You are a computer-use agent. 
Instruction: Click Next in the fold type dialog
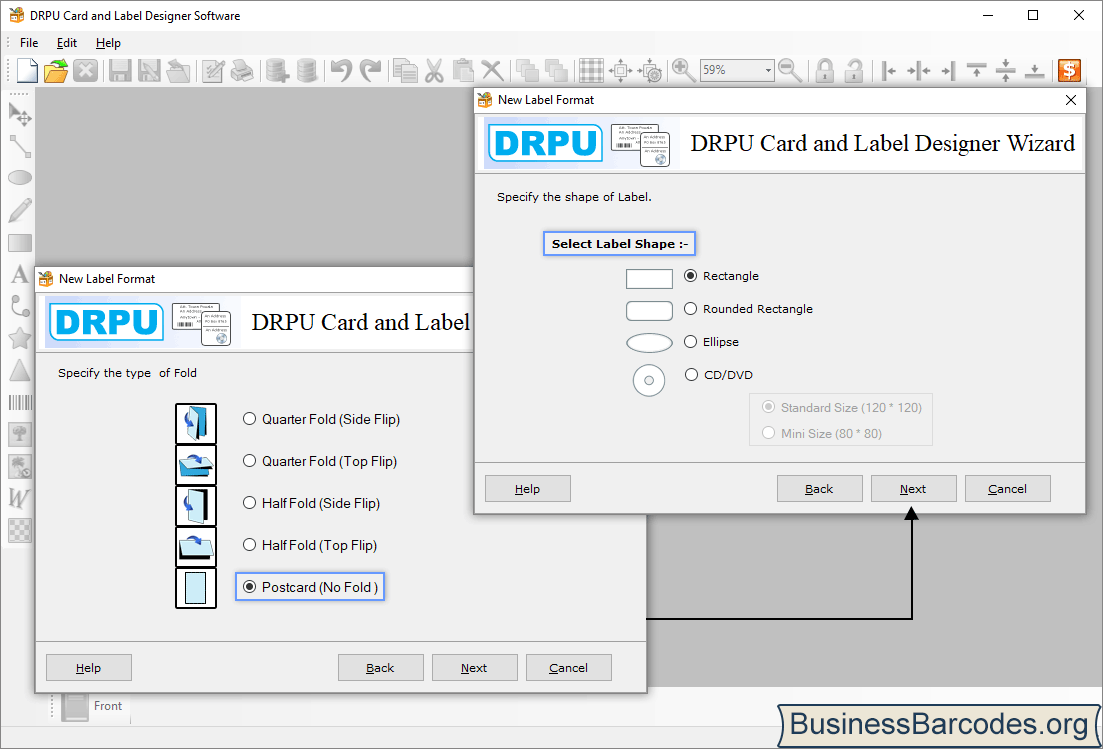[x=474, y=667]
